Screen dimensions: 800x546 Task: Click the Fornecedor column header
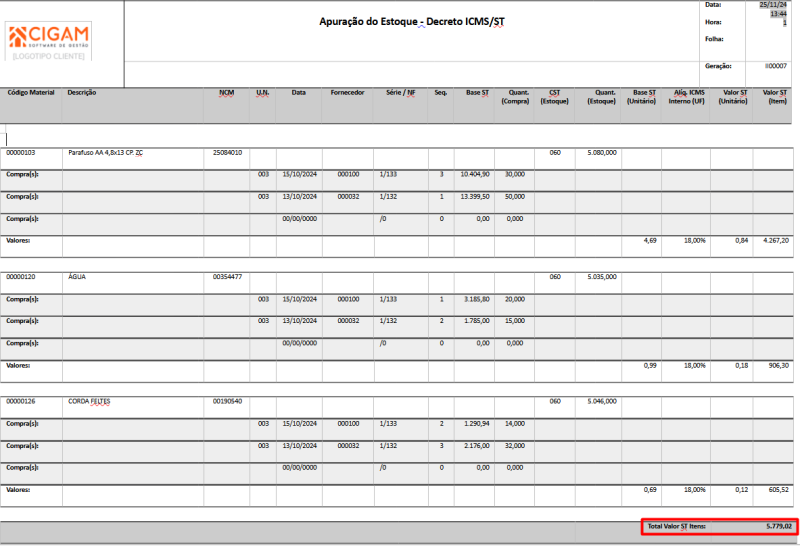[x=347, y=92]
